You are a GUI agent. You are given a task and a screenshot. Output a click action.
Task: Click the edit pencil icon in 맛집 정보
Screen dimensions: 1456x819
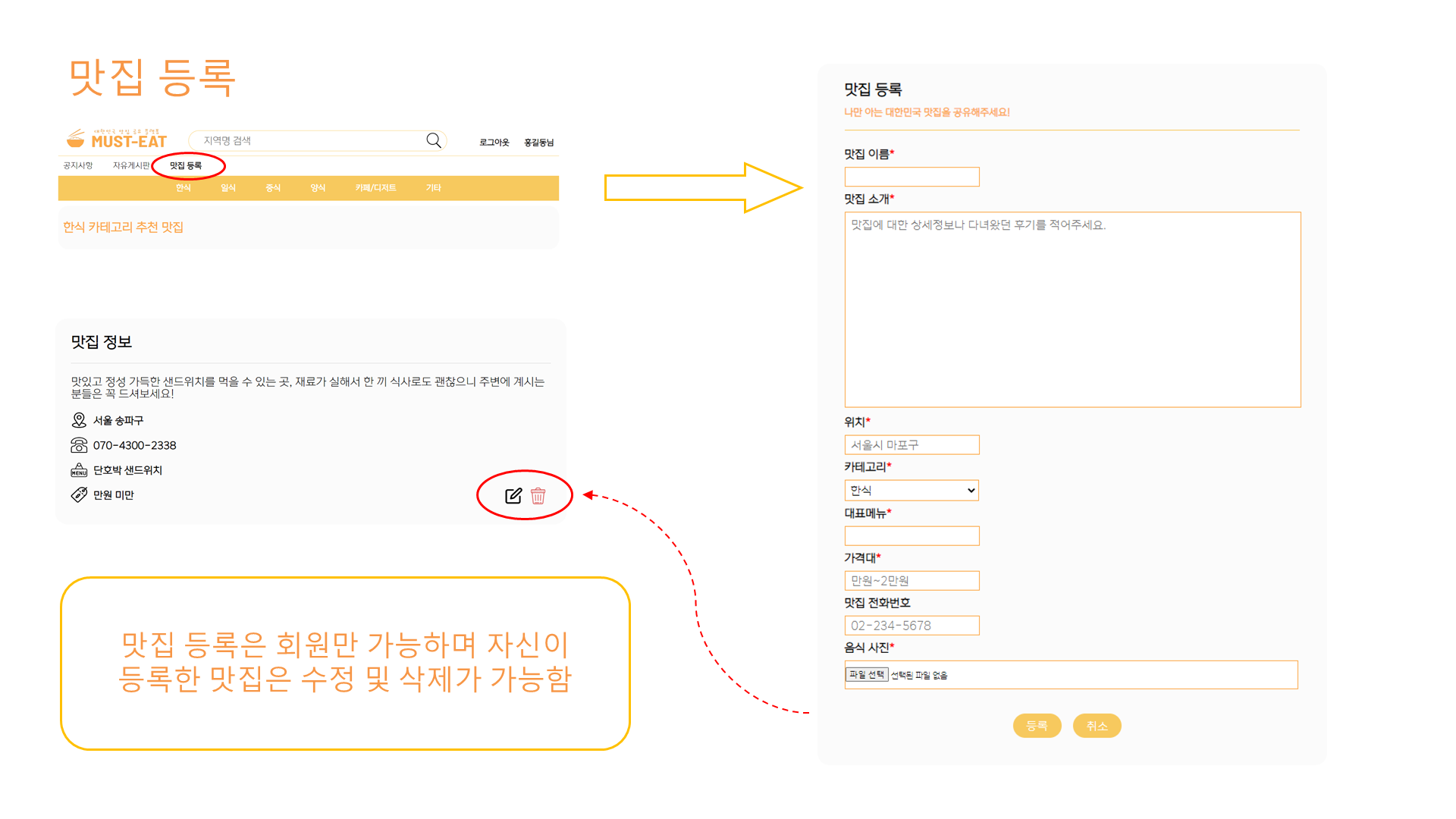click(x=513, y=496)
